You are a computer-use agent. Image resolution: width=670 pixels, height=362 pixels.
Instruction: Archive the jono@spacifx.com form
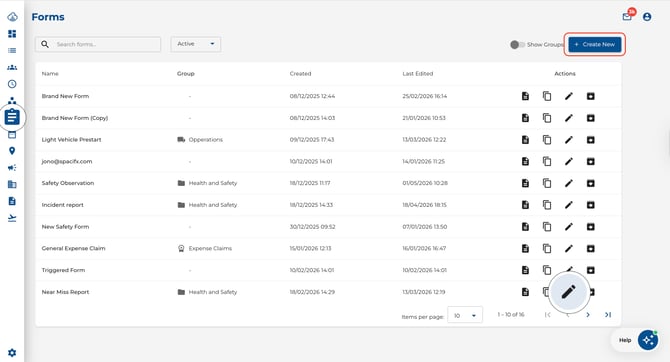click(591, 162)
